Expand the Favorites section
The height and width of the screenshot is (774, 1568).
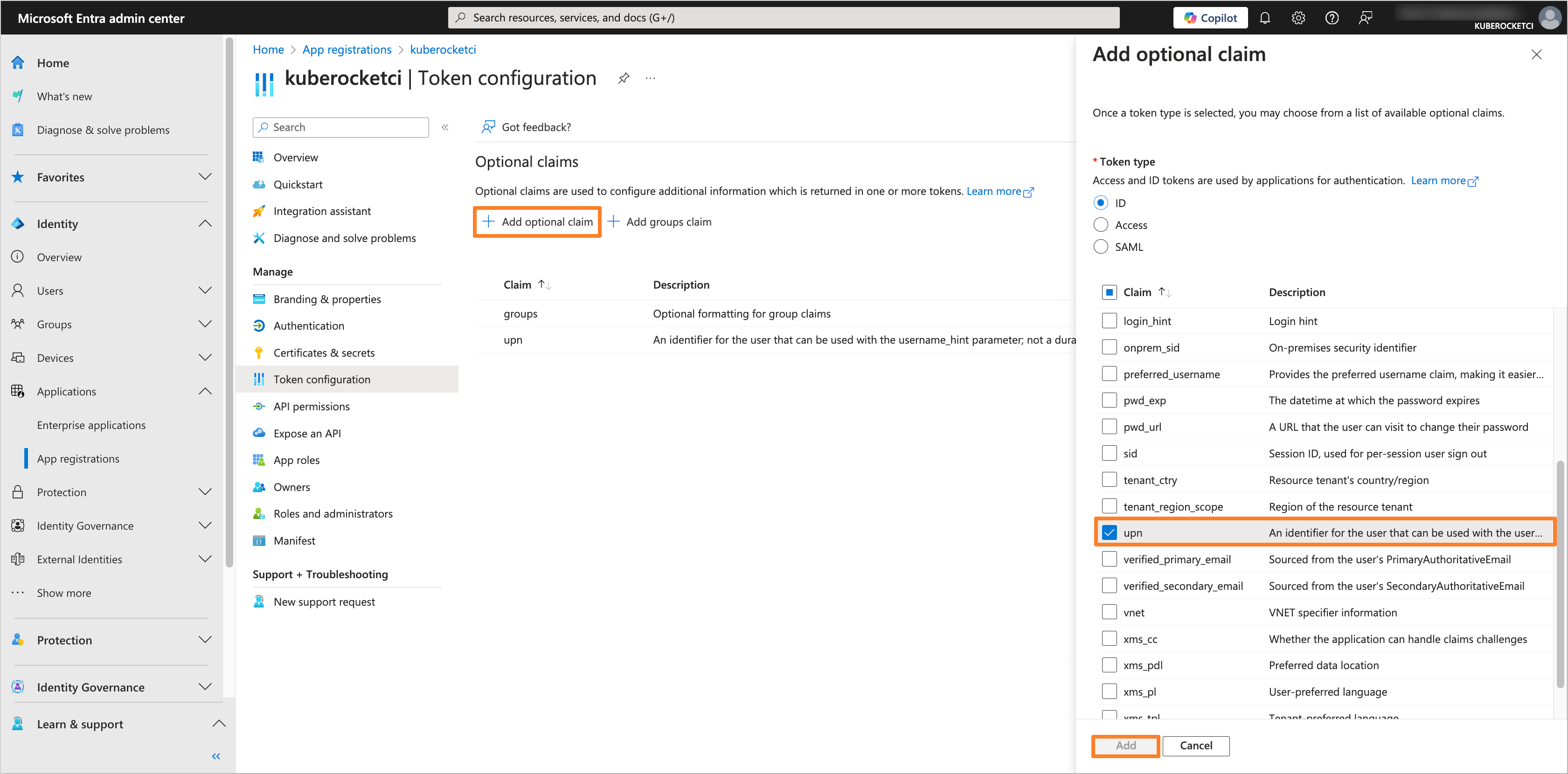[x=205, y=177]
